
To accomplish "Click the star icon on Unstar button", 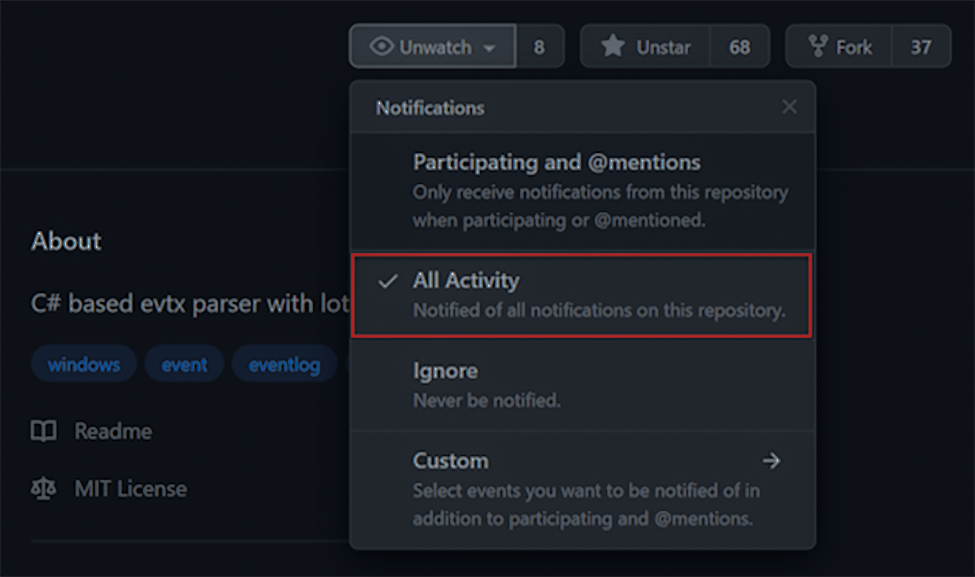I will click(612, 46).
